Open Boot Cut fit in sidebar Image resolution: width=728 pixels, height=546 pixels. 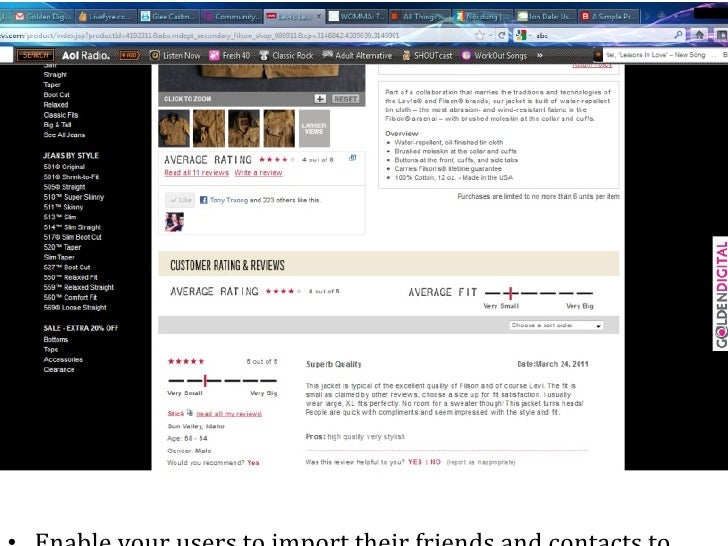click(x=57, y=95)
